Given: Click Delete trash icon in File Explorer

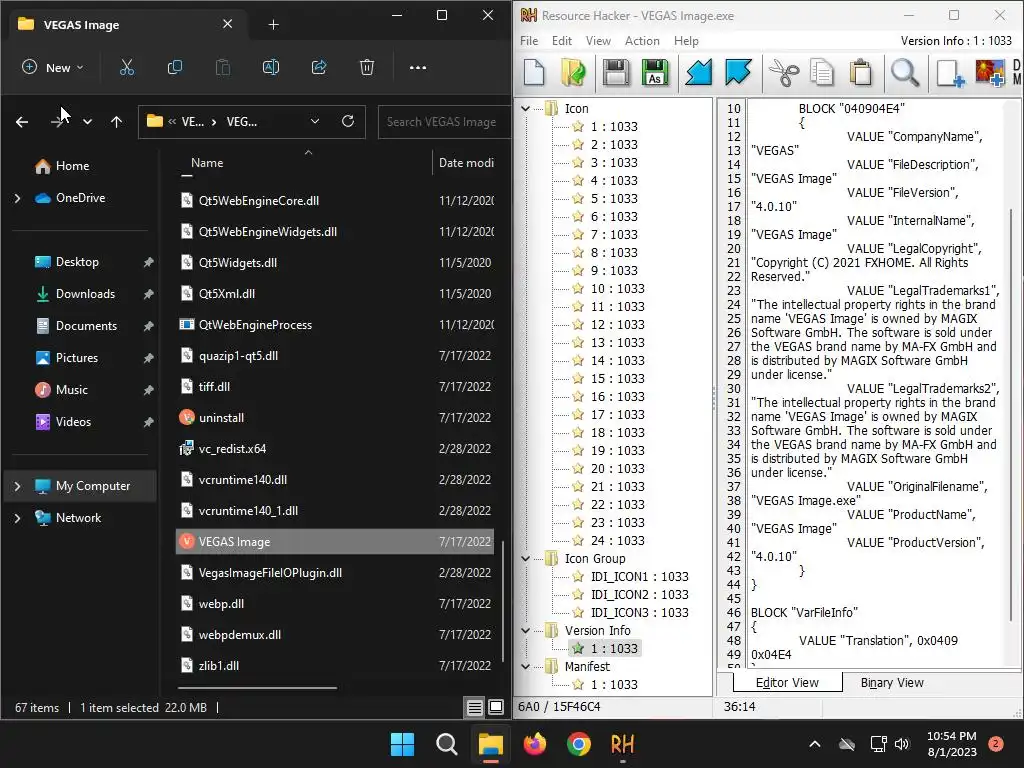Looking at the screenshot, I should [x=367, y=67].
